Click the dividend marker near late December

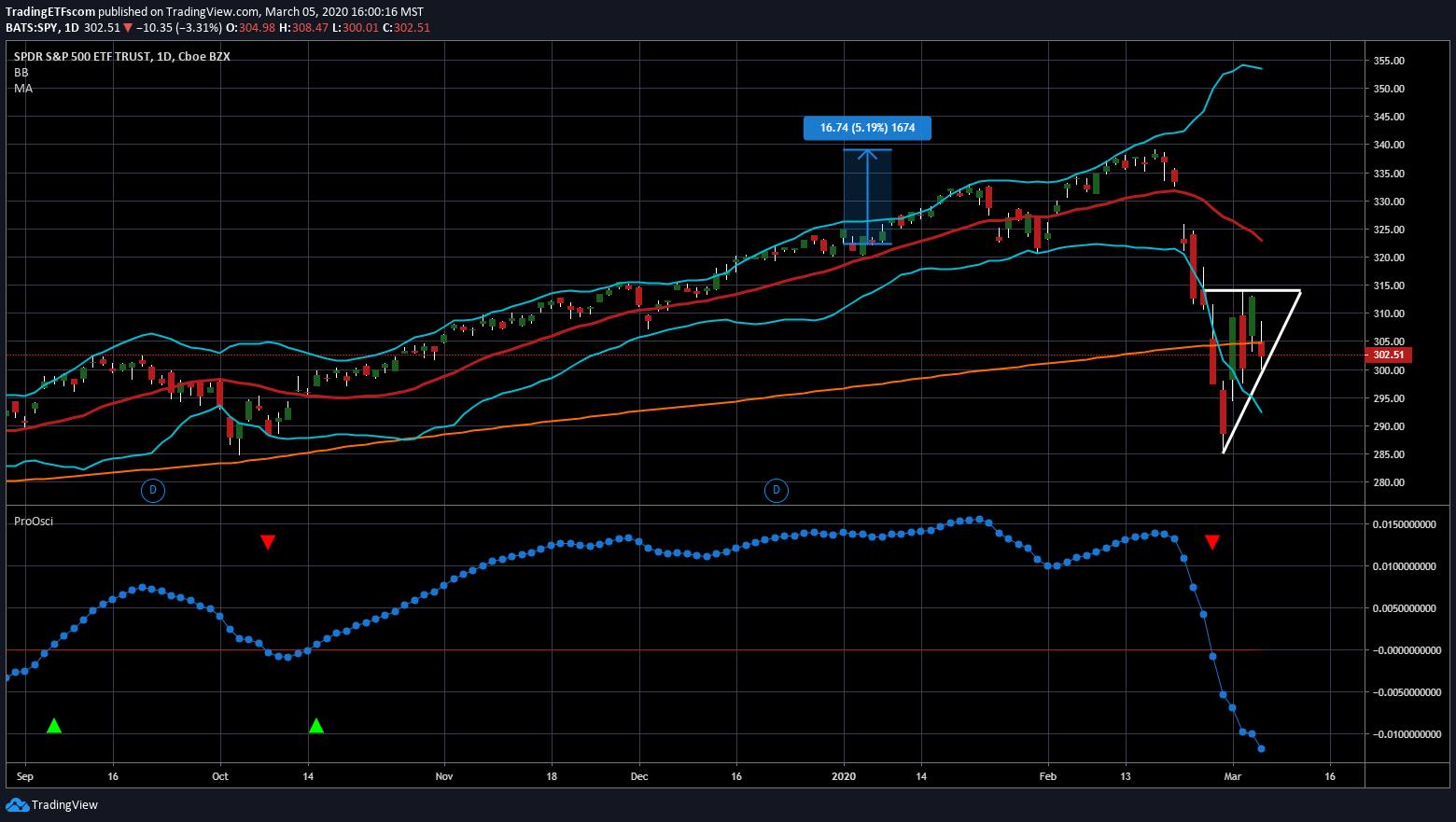[776, 490]
